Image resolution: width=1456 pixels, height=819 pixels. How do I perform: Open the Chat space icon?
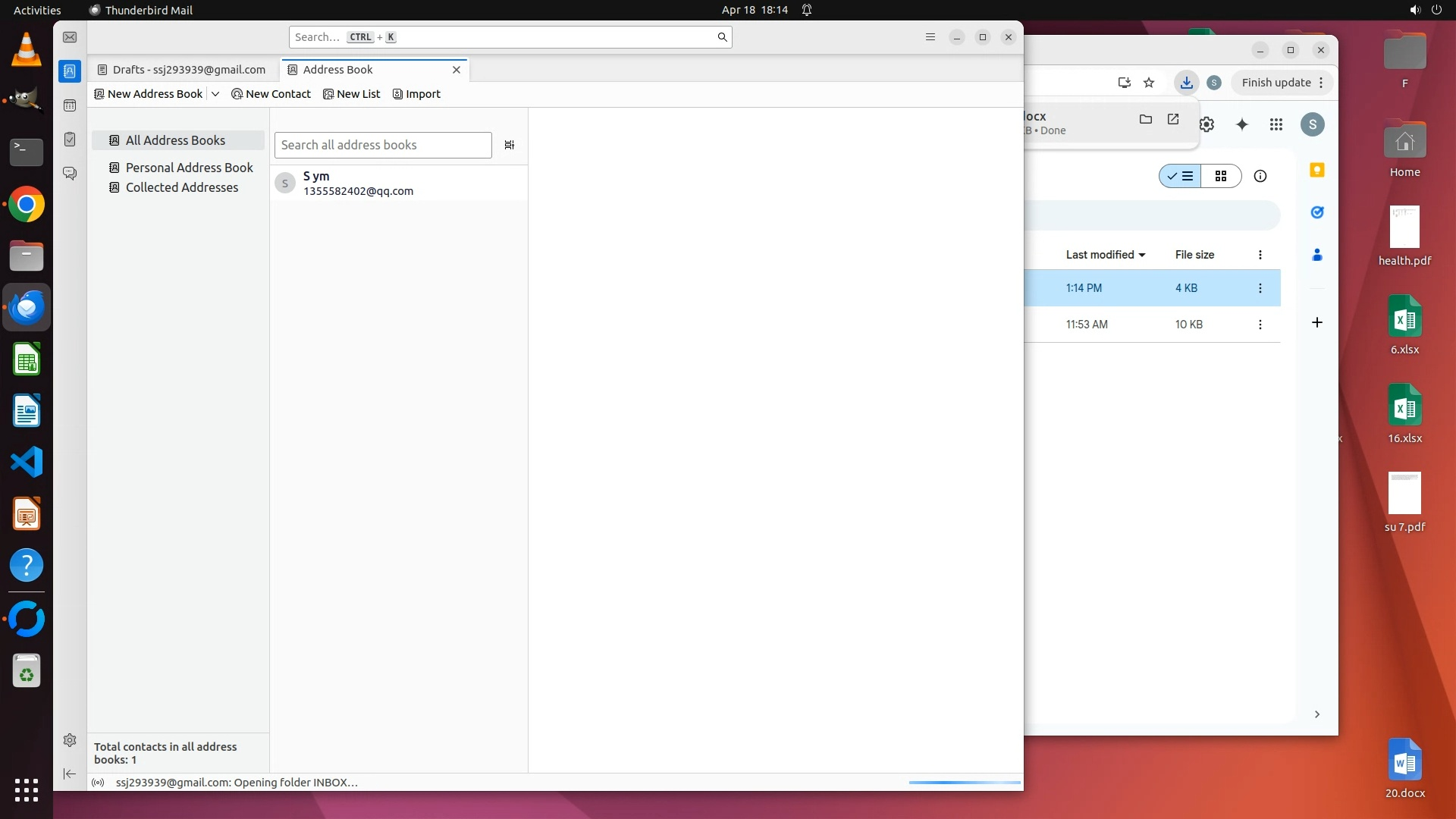tap(70, 174)
